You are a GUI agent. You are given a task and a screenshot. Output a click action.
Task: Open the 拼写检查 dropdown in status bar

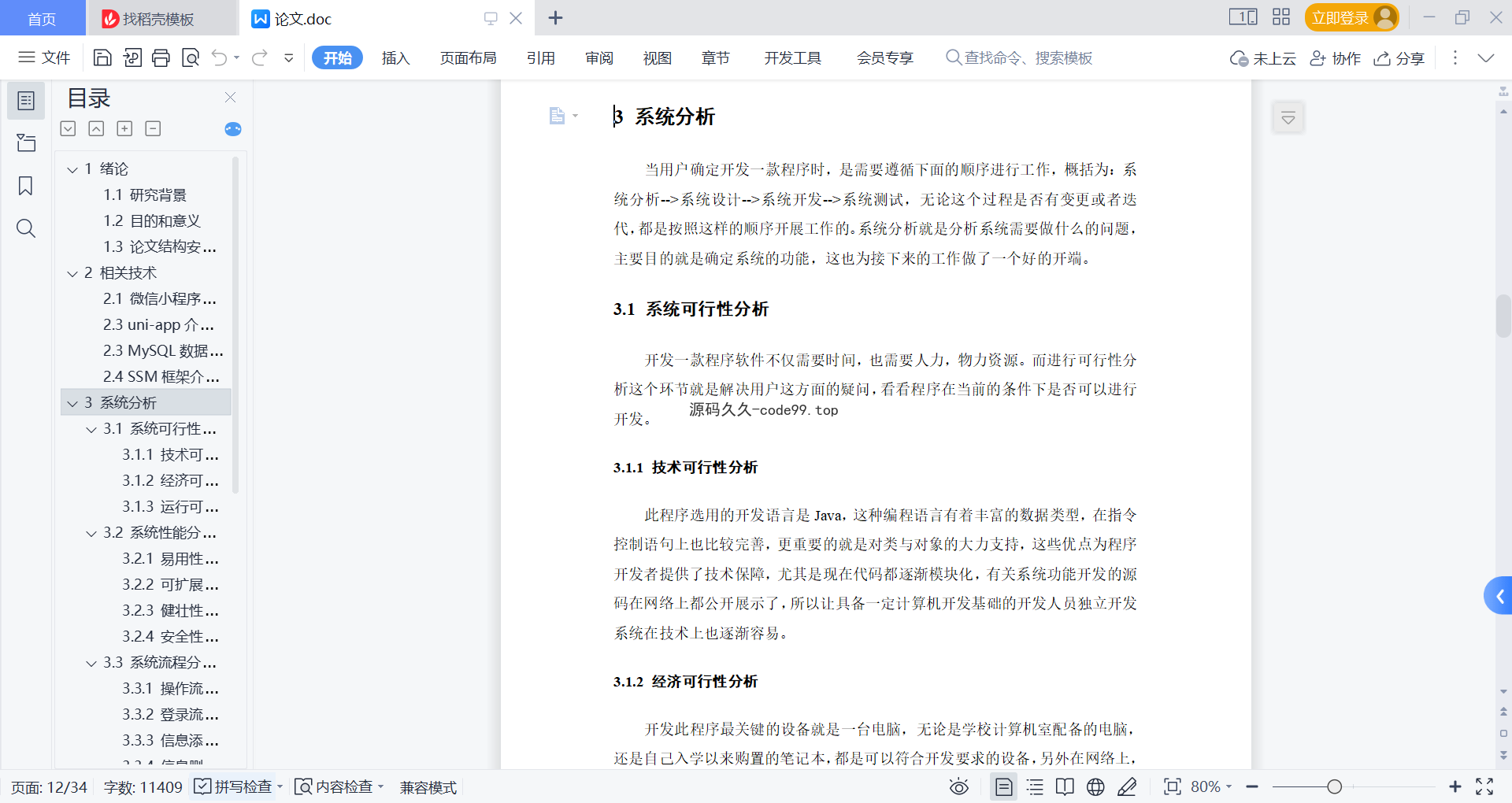point(280,786)
